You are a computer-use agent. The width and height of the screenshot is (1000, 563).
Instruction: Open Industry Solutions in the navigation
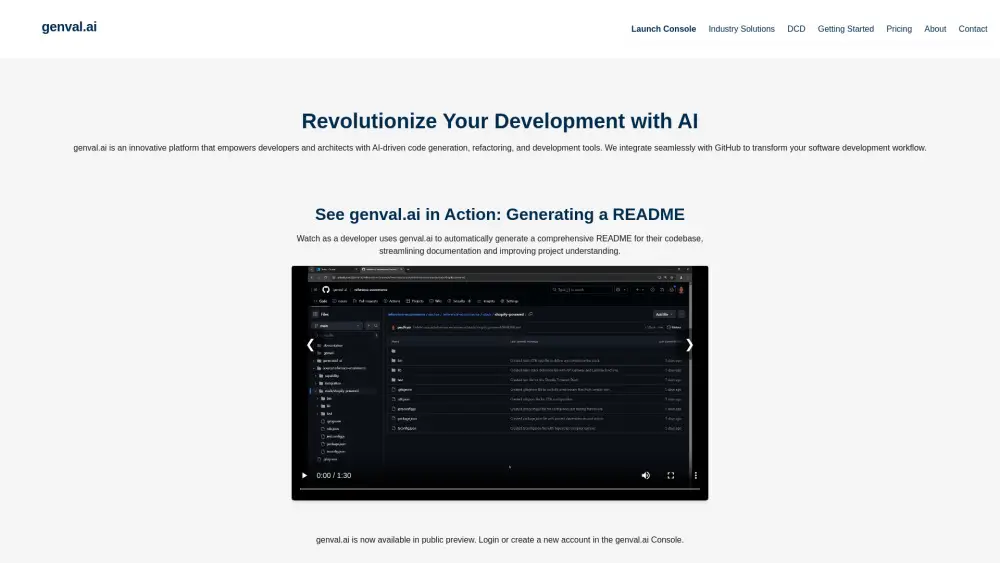click(741, 29)
